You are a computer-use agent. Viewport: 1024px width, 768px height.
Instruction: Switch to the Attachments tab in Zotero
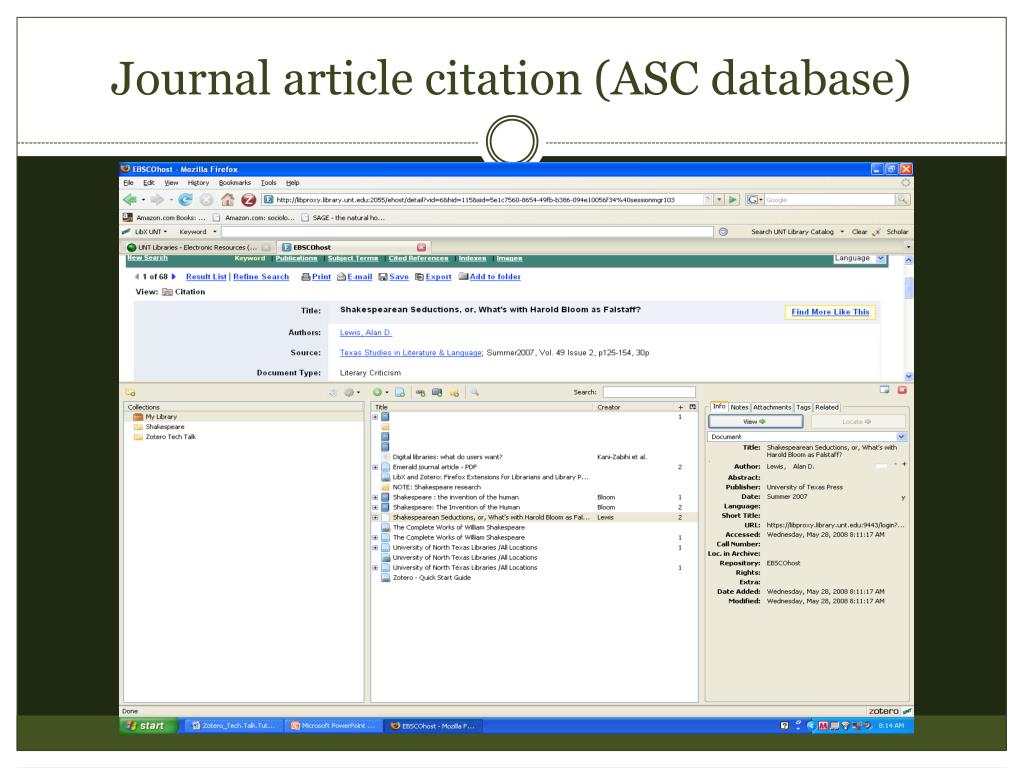click(772, 407)
